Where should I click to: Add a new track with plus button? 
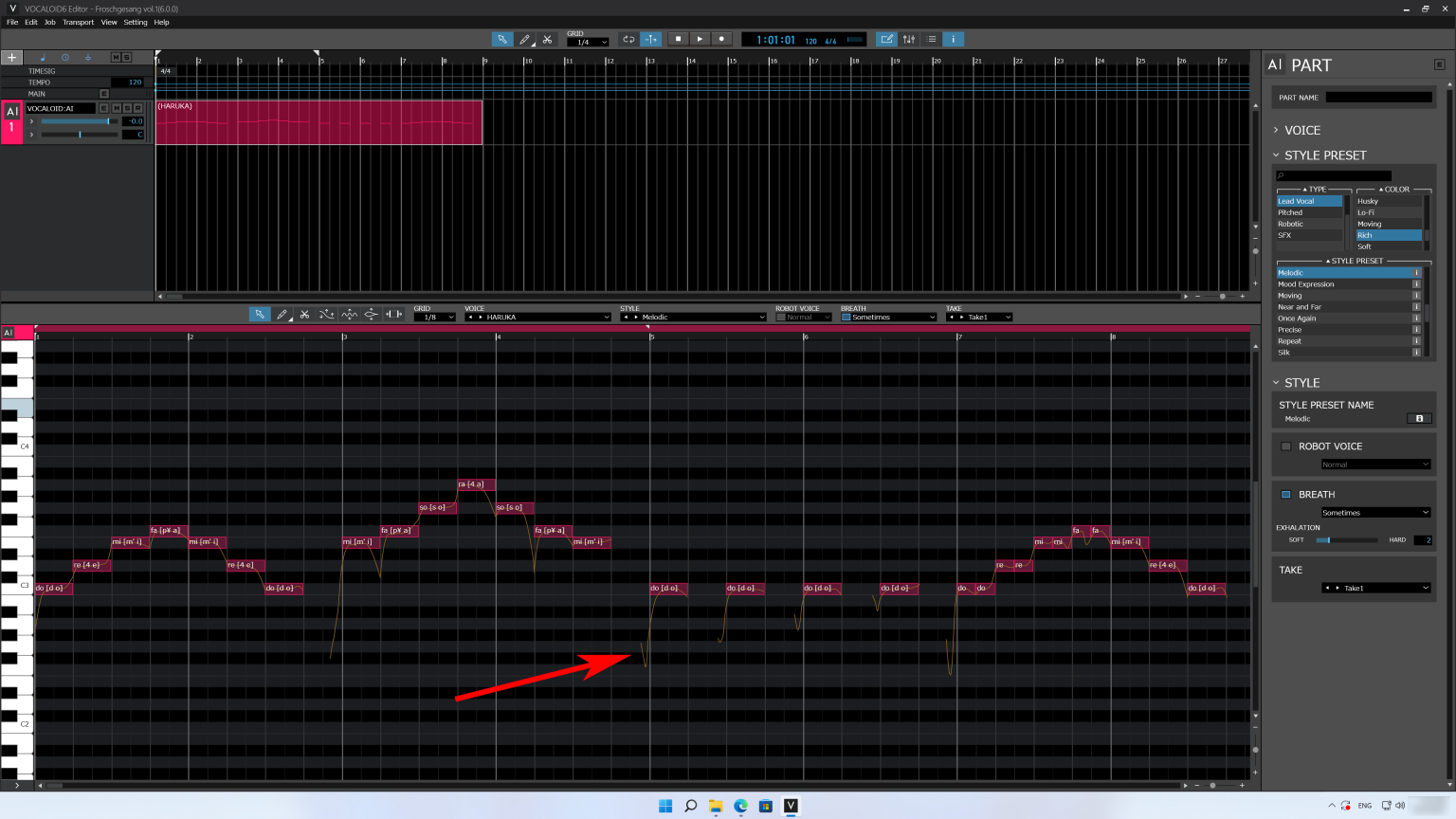(12, 58)
